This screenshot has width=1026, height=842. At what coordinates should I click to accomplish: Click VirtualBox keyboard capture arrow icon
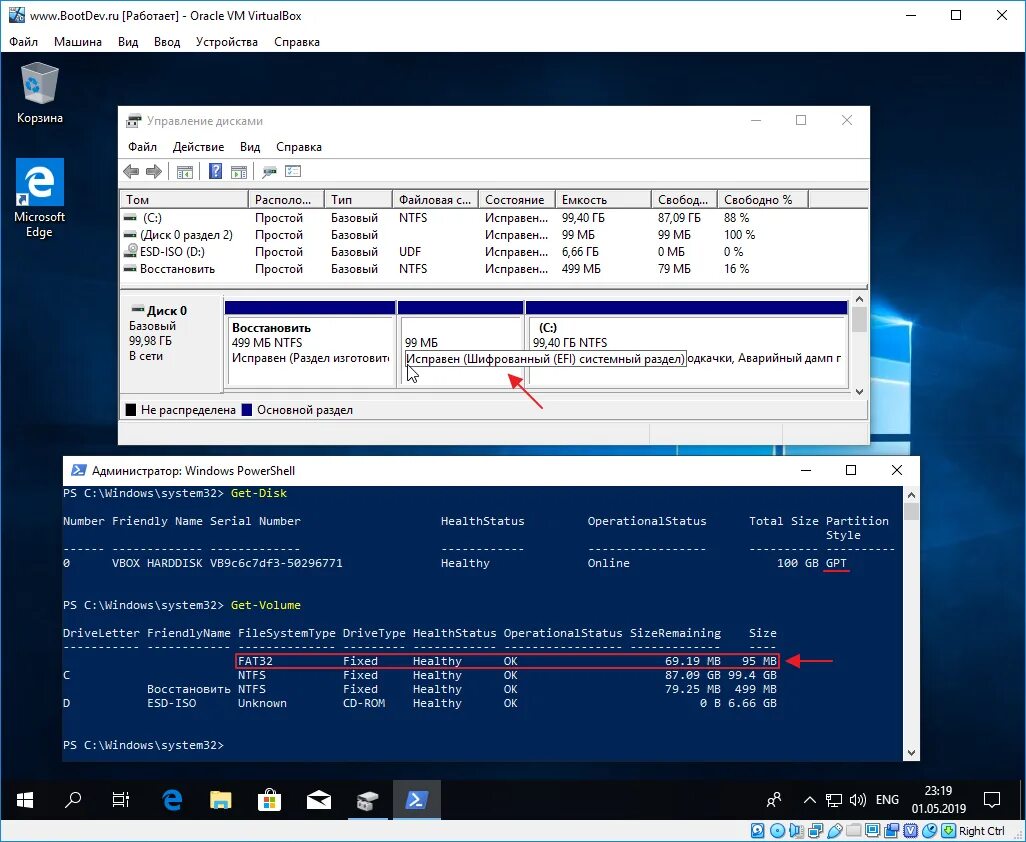click(948, 831)
